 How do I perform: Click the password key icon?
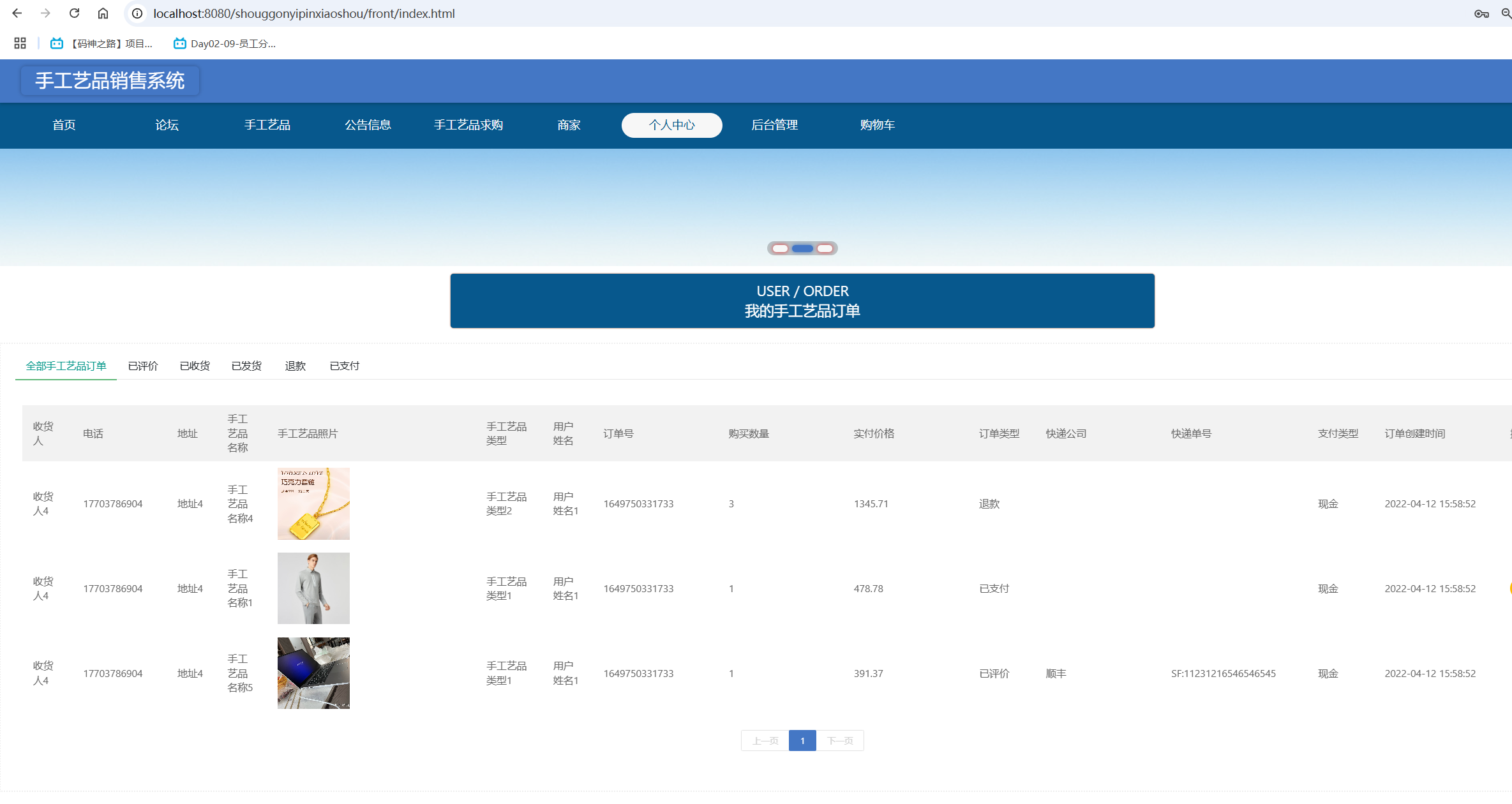[x=1481, y=13]
